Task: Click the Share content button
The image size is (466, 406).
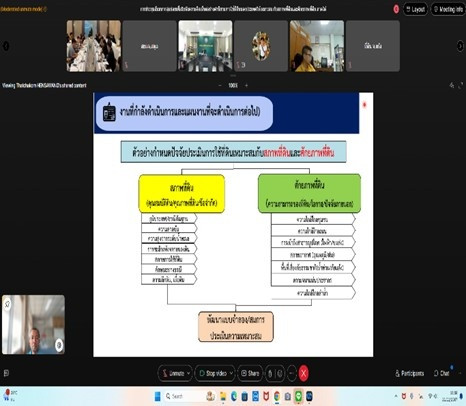Action: [250, 373]
